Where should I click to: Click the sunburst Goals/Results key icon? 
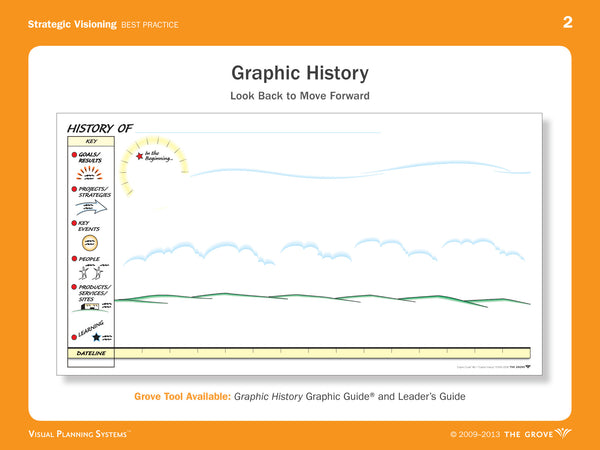(89, 173)
